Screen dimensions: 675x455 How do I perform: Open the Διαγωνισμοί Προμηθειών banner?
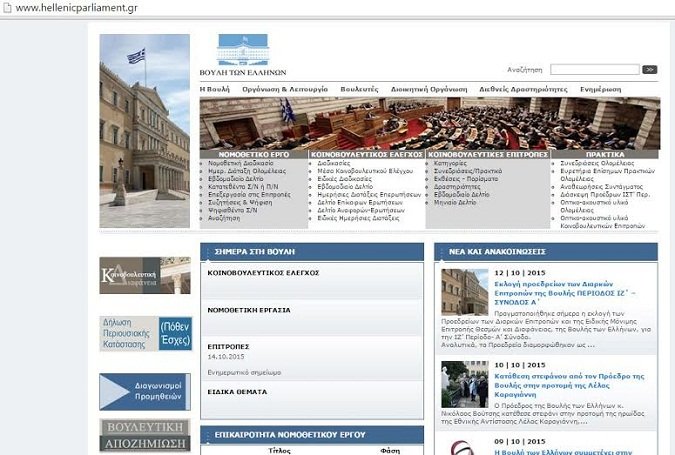point(145,392)
